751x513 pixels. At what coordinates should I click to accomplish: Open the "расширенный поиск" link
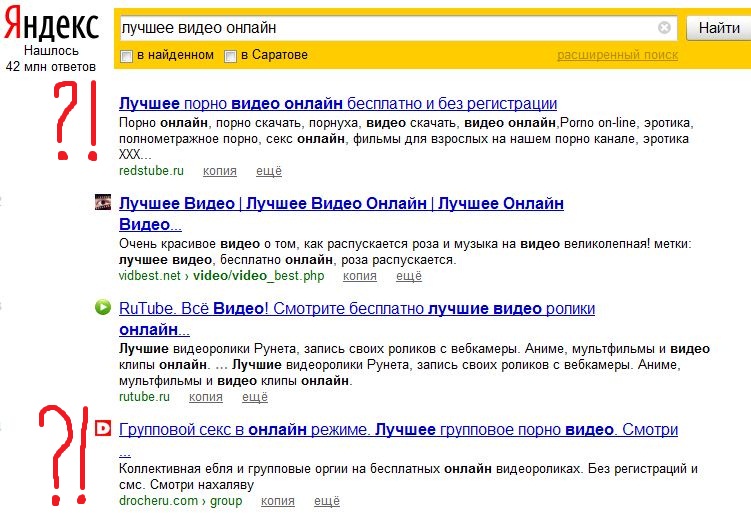tap(617, 55)
